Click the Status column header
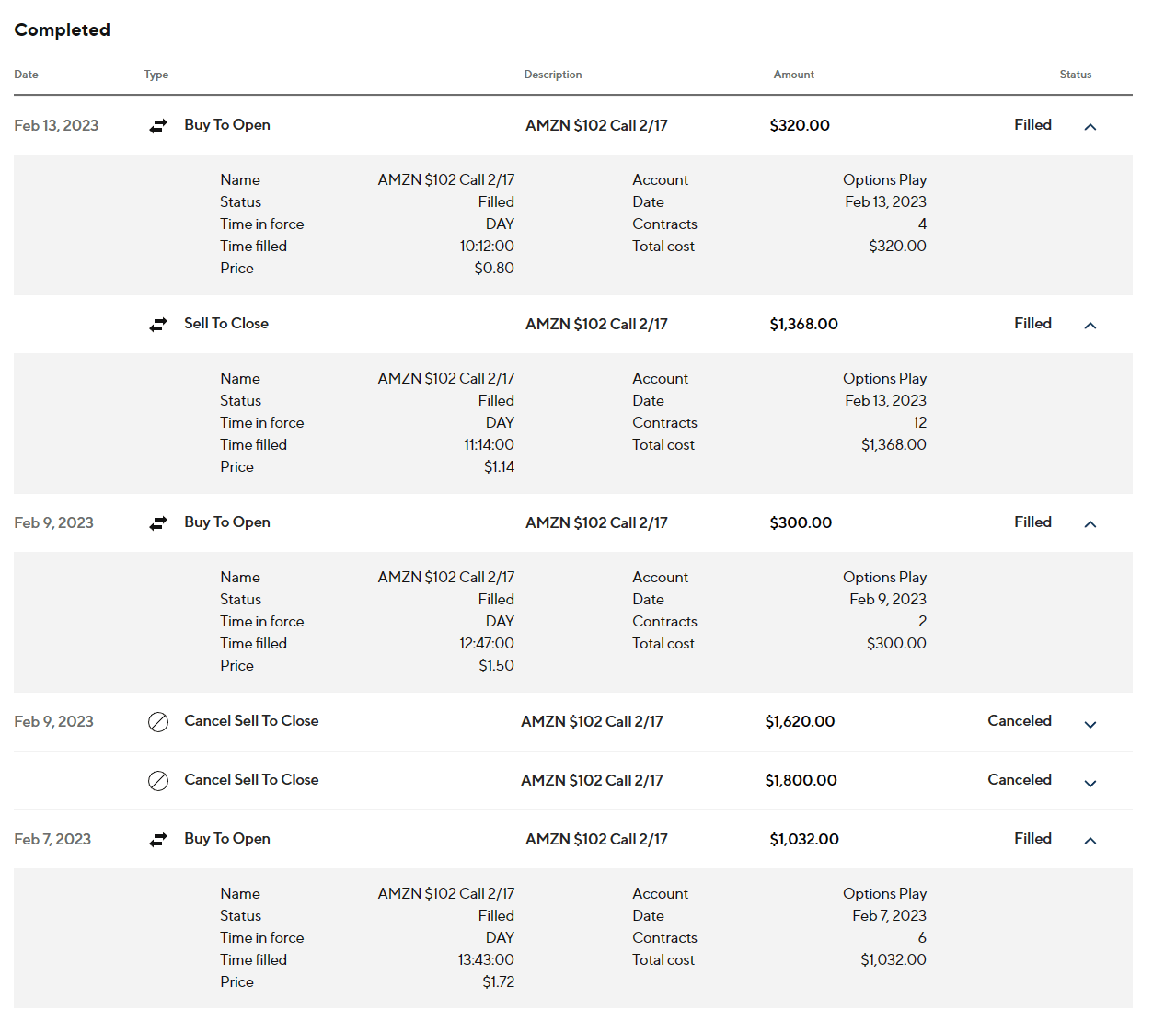Screen dimensions: 1176x1033 (x=1075, y=75)
